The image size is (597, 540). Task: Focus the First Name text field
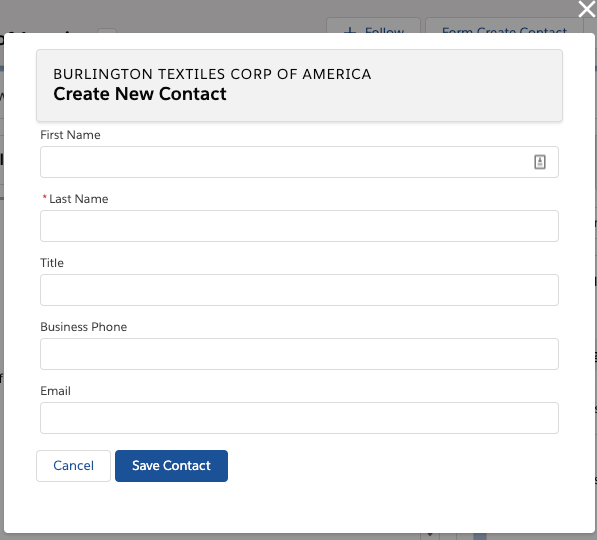click(x=299, y=162)
